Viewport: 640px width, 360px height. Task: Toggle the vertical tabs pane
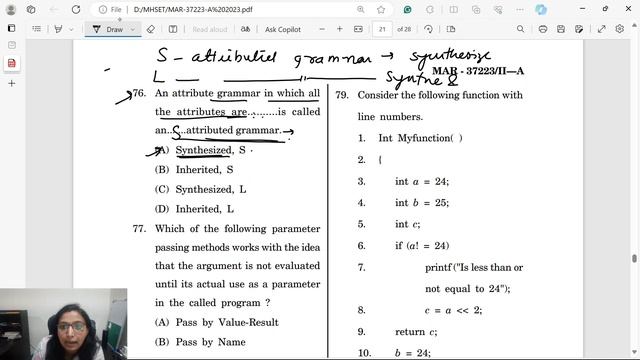click(x=11, y=28)
